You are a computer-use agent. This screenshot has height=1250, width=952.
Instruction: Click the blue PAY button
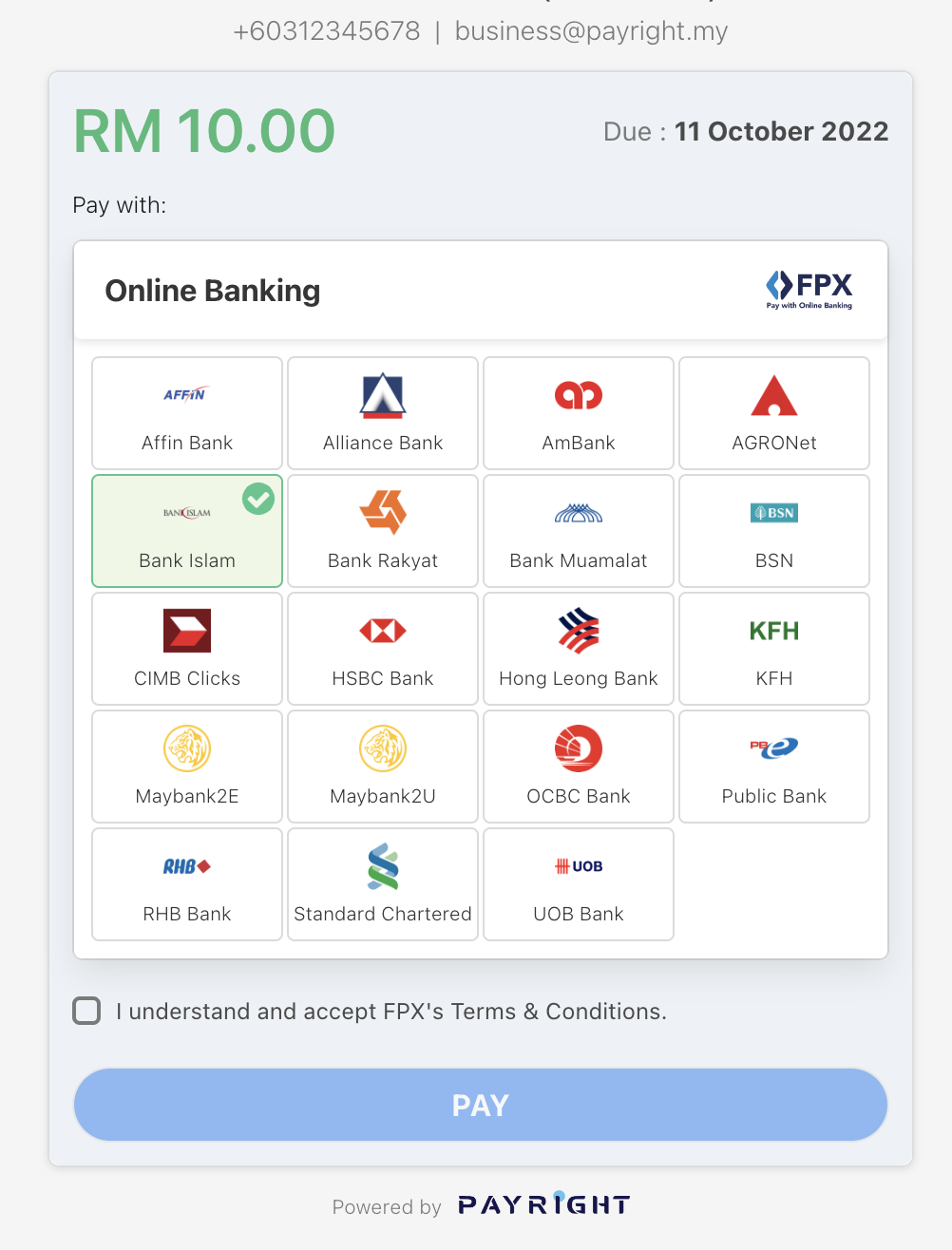[x=480, y=1104]
